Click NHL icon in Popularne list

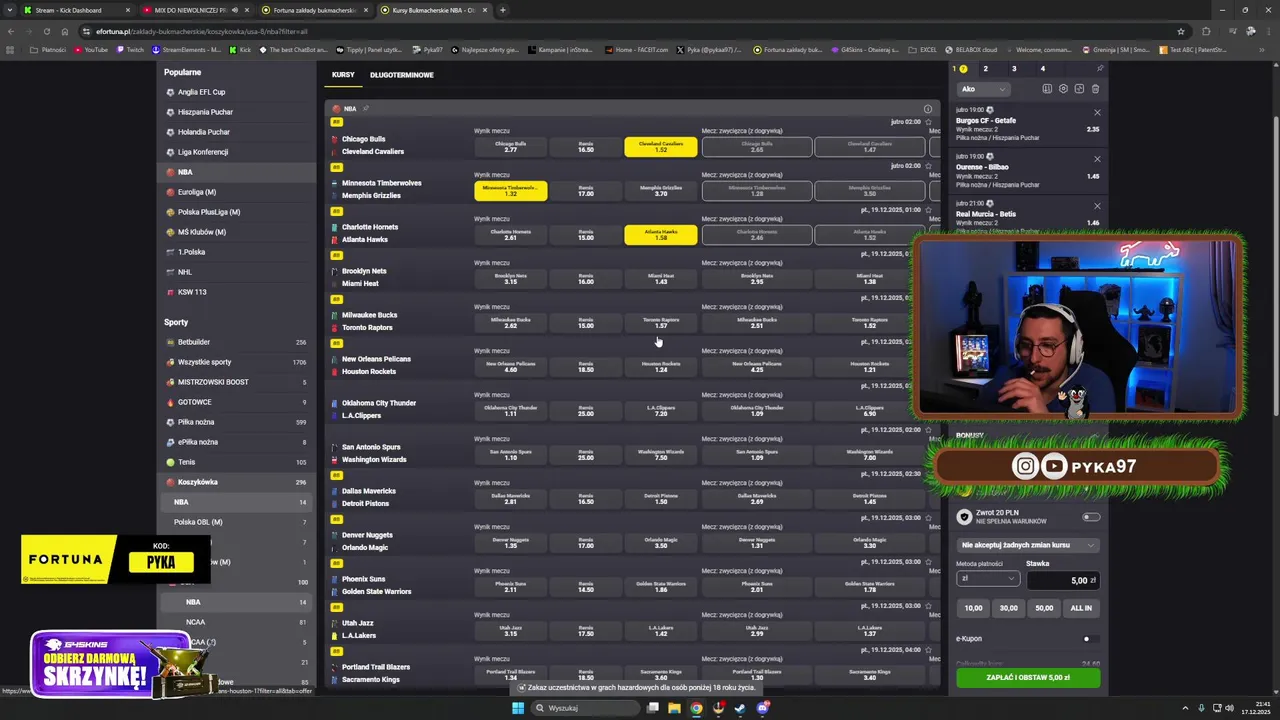170,272
